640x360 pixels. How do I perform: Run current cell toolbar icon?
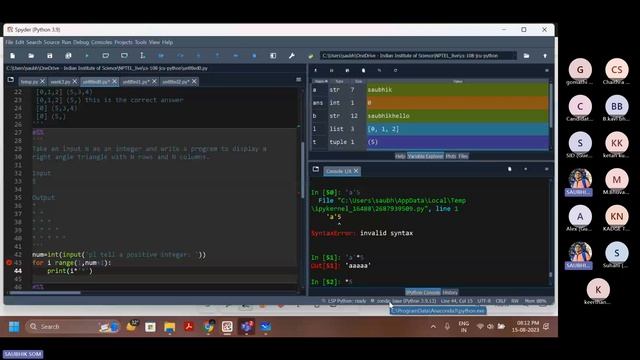click(x=105, y=56)
